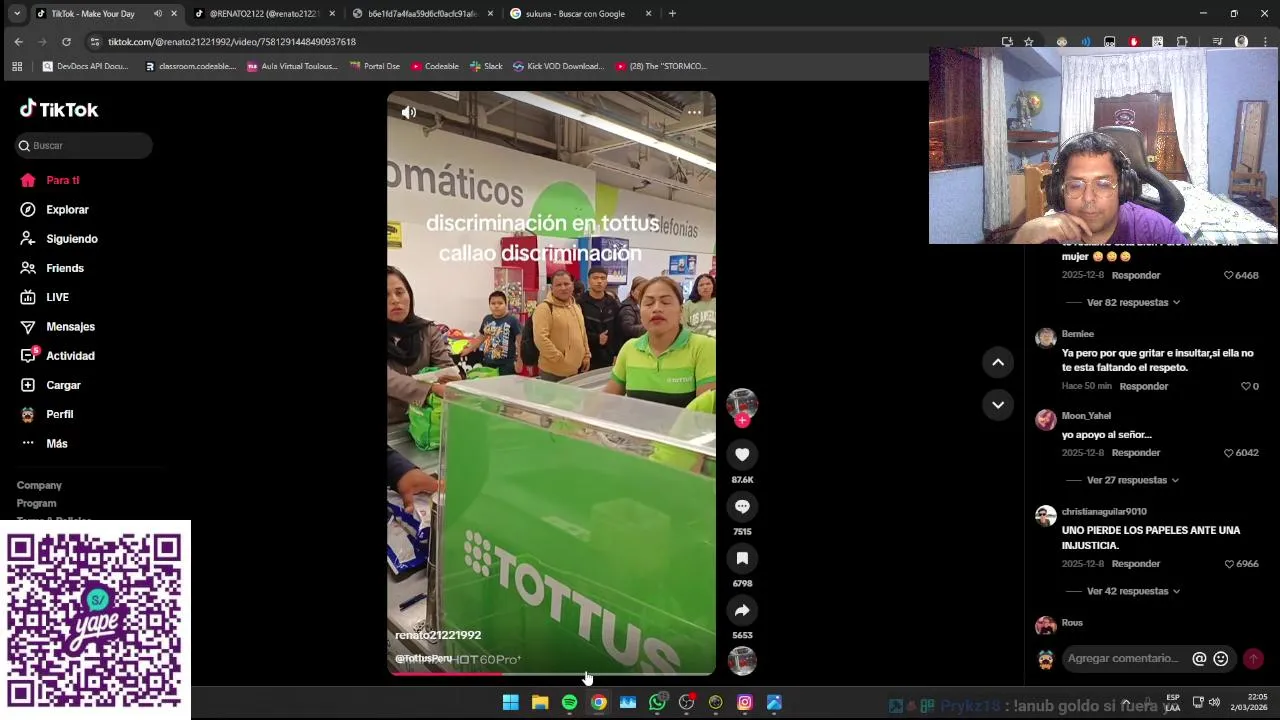Reply to christianaguilar9010's comment
The height and width of the screenshot is (720, 1280).
click(x=1136, y=564)
